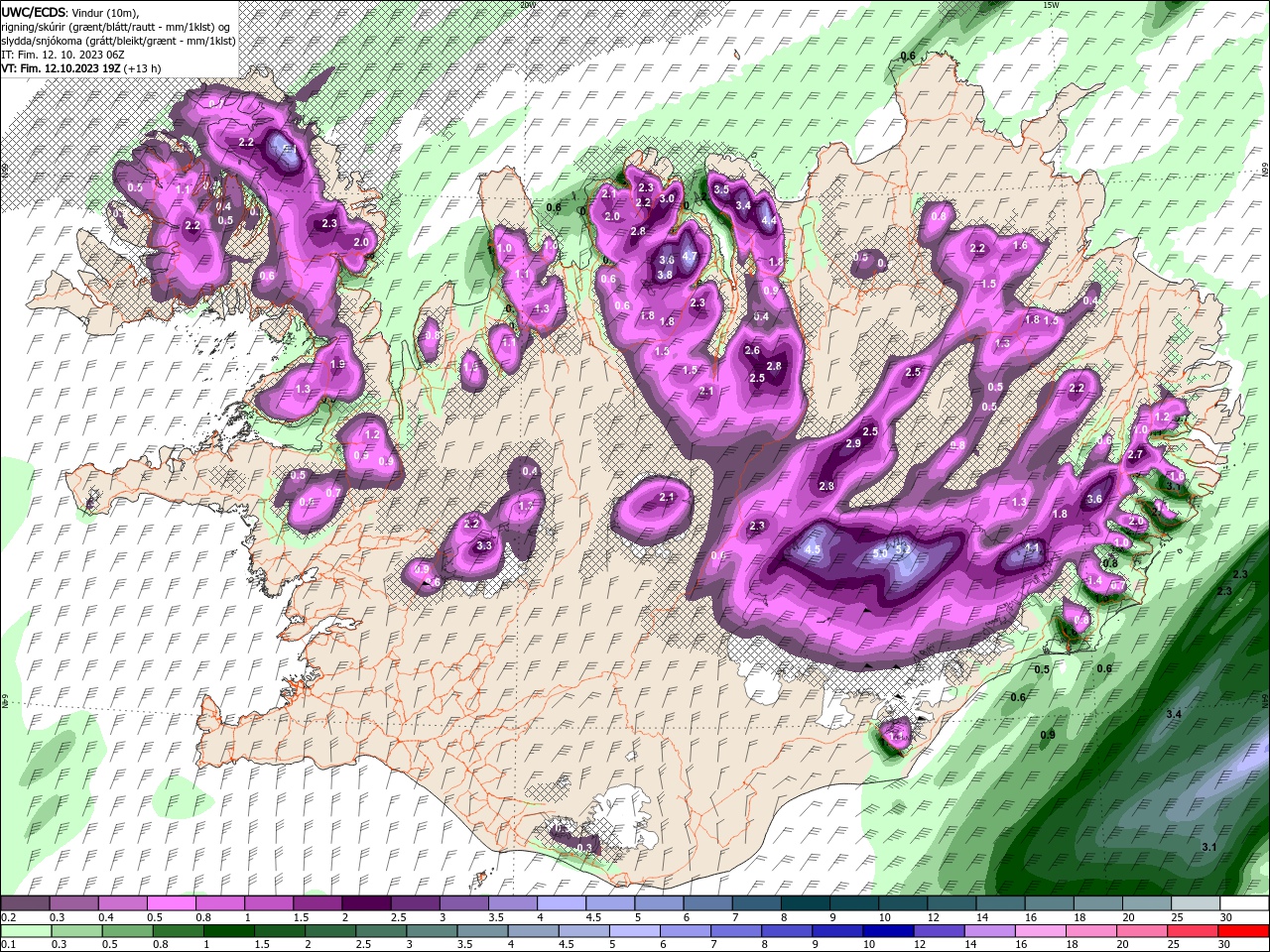Click the 'VT: Fim. 12.10.2023 19Z (+13 h)' line
Screen dimensions: 1270x952
[x=81, y=67]
